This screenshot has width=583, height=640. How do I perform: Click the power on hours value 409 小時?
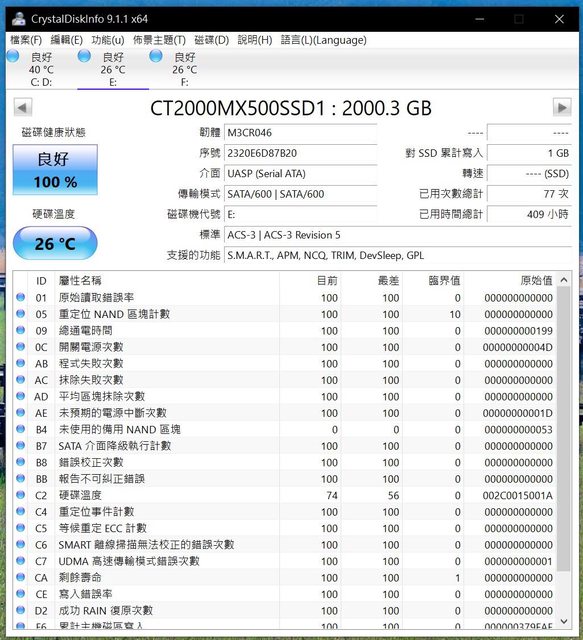point(530,214)
